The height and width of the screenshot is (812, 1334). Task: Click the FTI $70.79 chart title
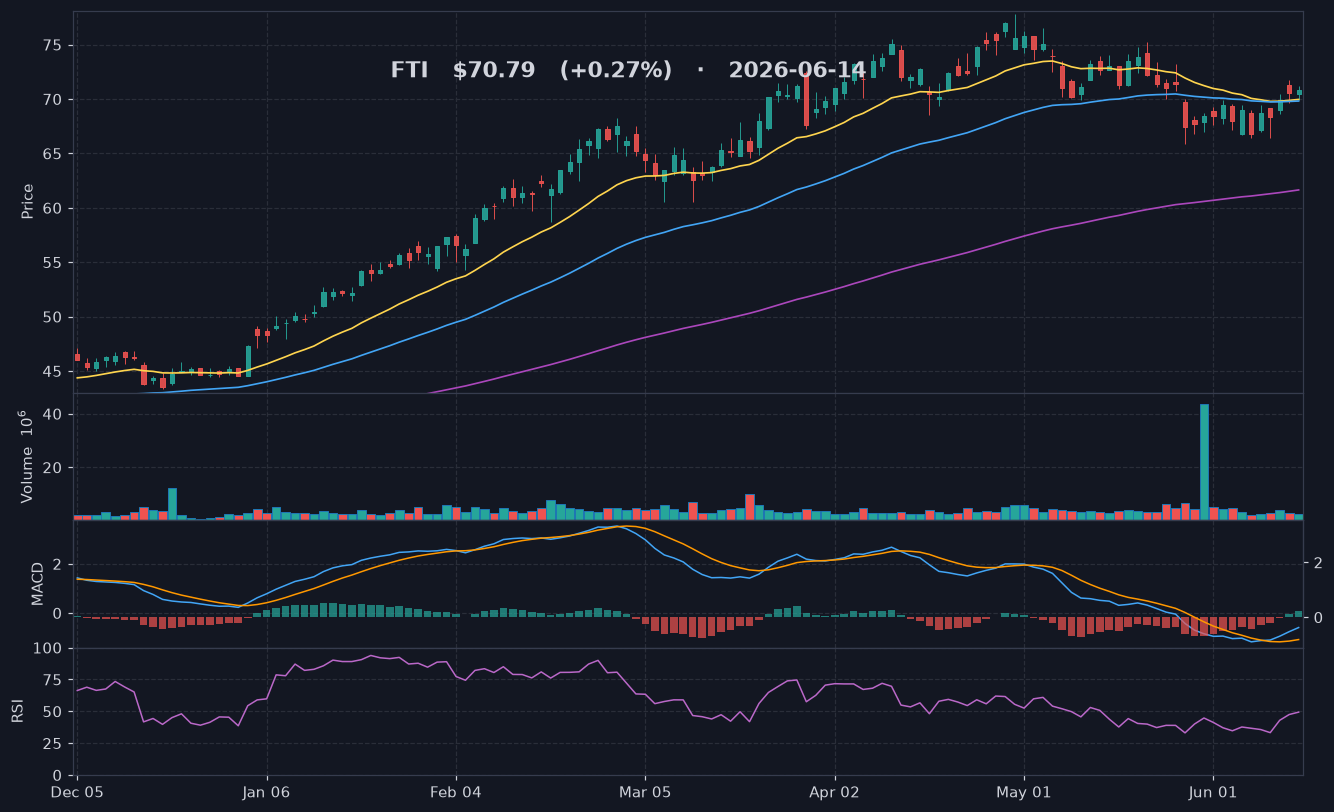click(x=628, y=70)
